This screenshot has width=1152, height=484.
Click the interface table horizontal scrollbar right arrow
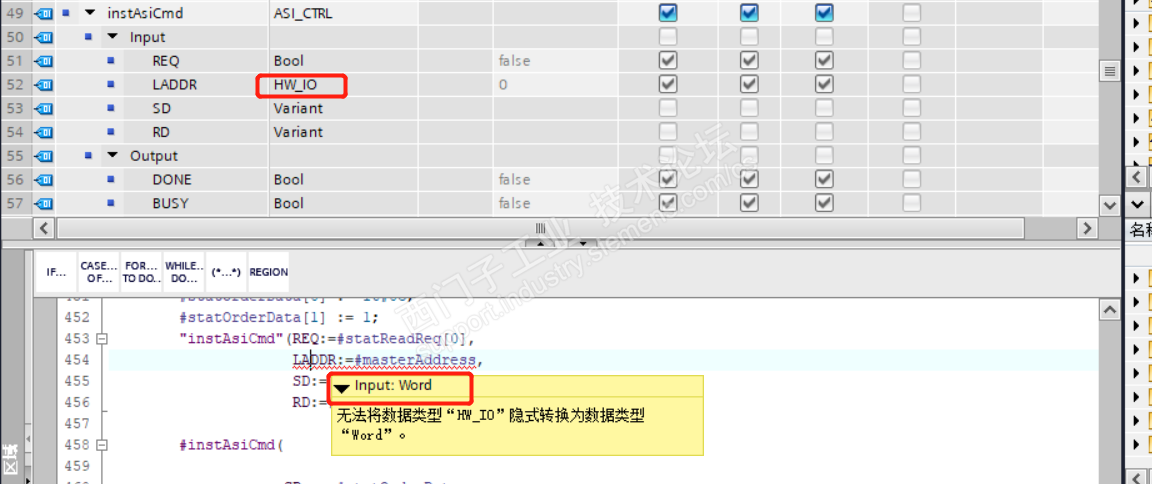click(1087, 228)
